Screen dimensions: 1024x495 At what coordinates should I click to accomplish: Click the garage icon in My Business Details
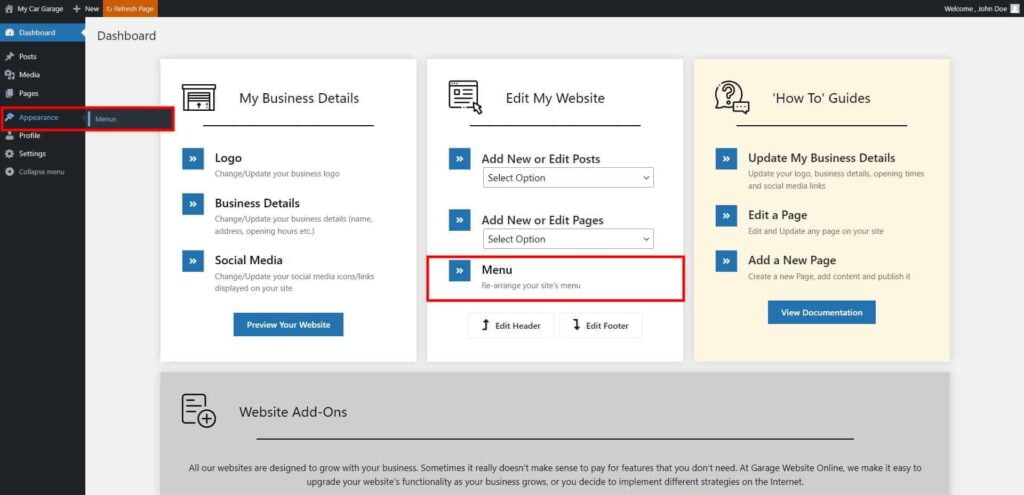(199, 97)
